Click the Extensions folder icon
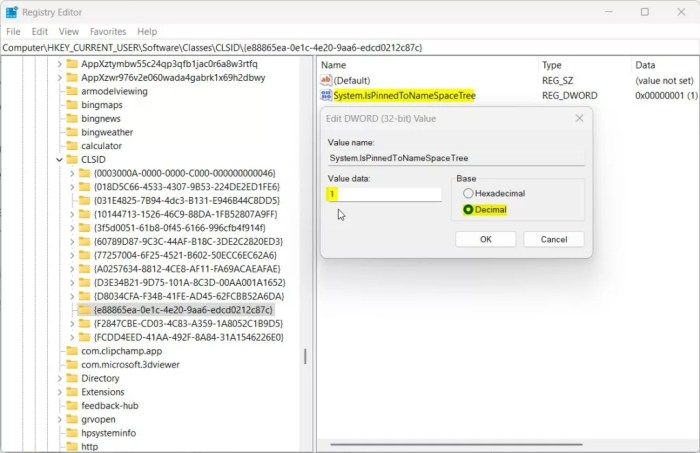This screenshot has width=700, height=453. [72, 392]
